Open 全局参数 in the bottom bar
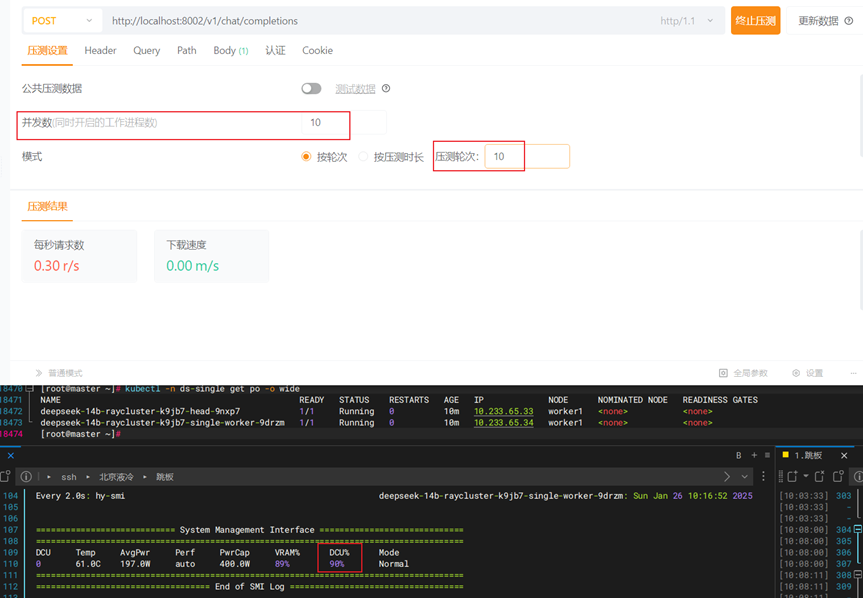Screen dimensions: 863x598 click(x=743, y=373)
